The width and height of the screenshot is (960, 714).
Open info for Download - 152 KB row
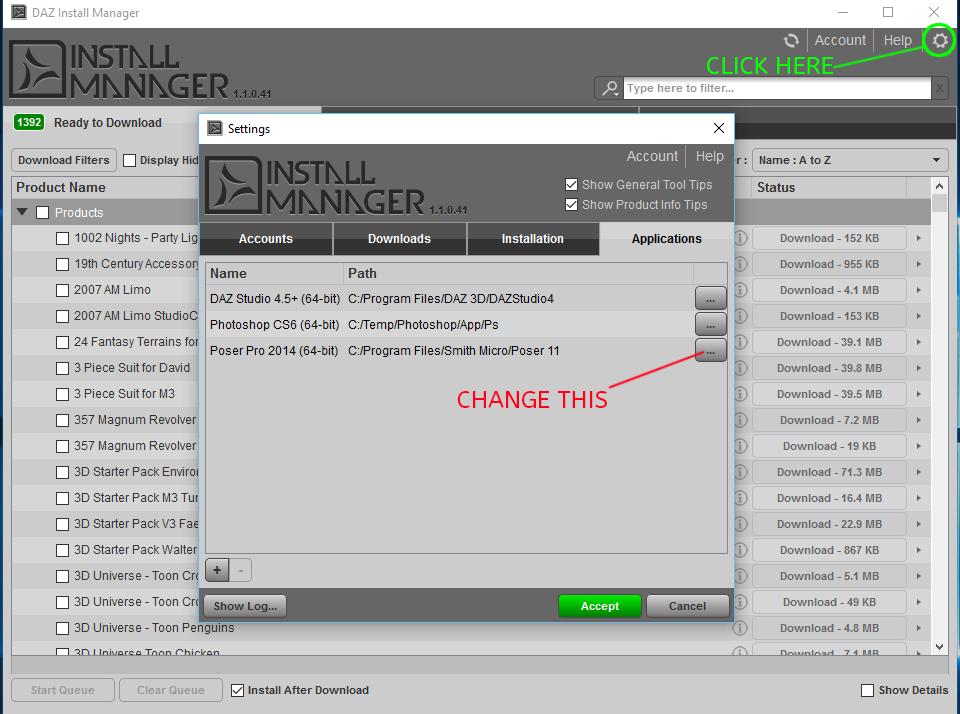740,238
